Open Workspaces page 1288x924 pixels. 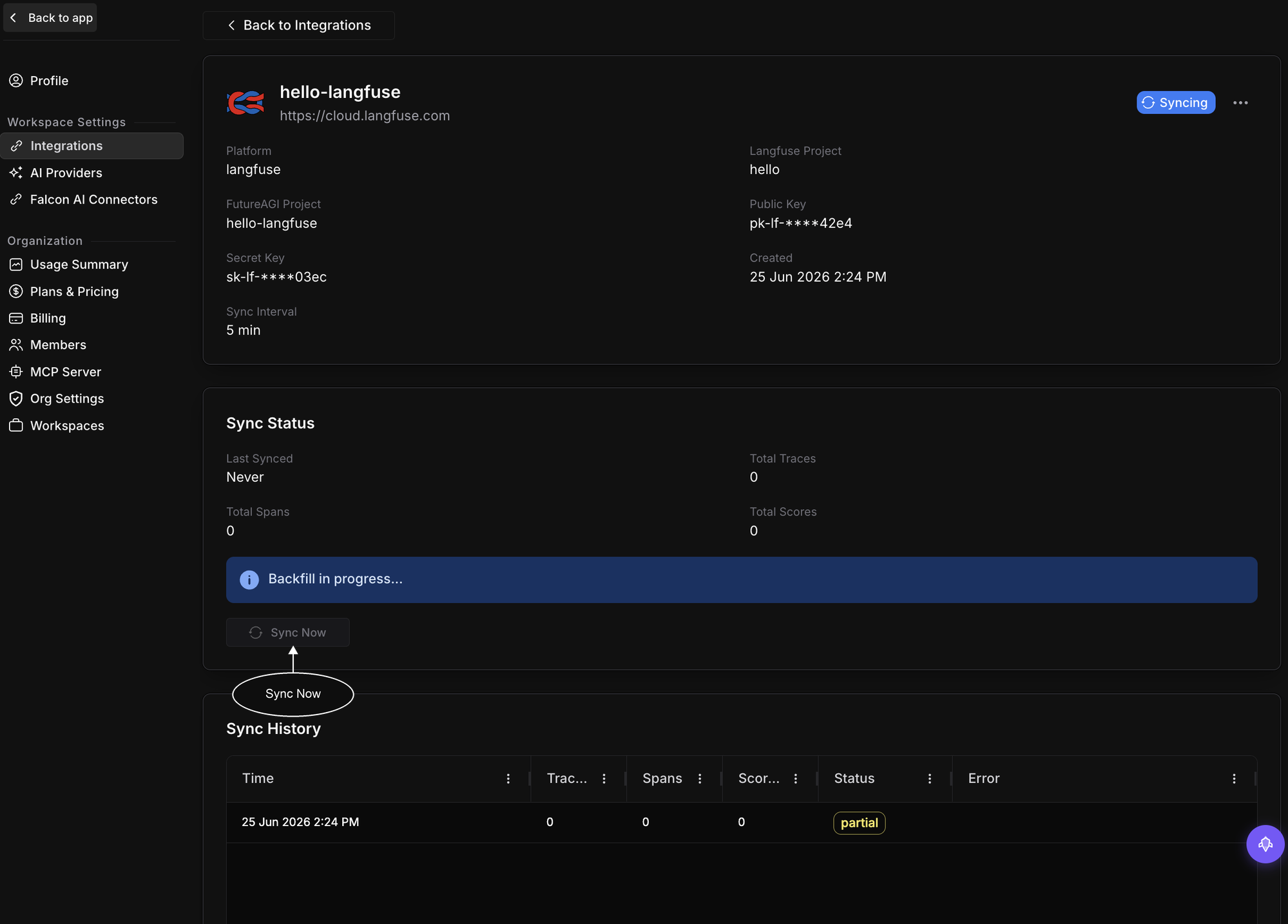[67, 425]
